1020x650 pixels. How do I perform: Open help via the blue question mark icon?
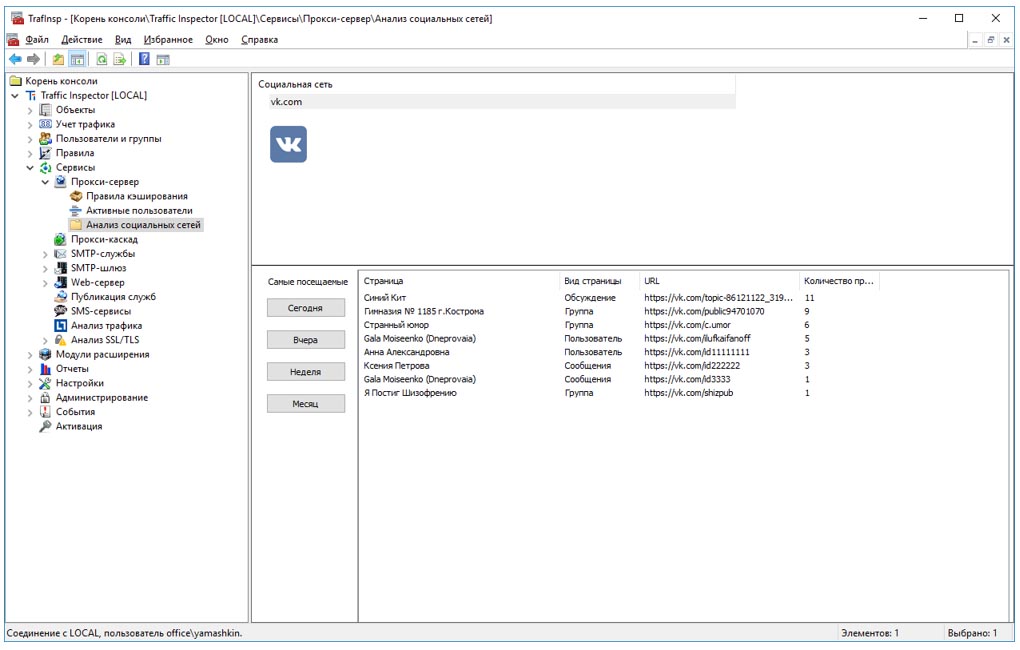144,59
